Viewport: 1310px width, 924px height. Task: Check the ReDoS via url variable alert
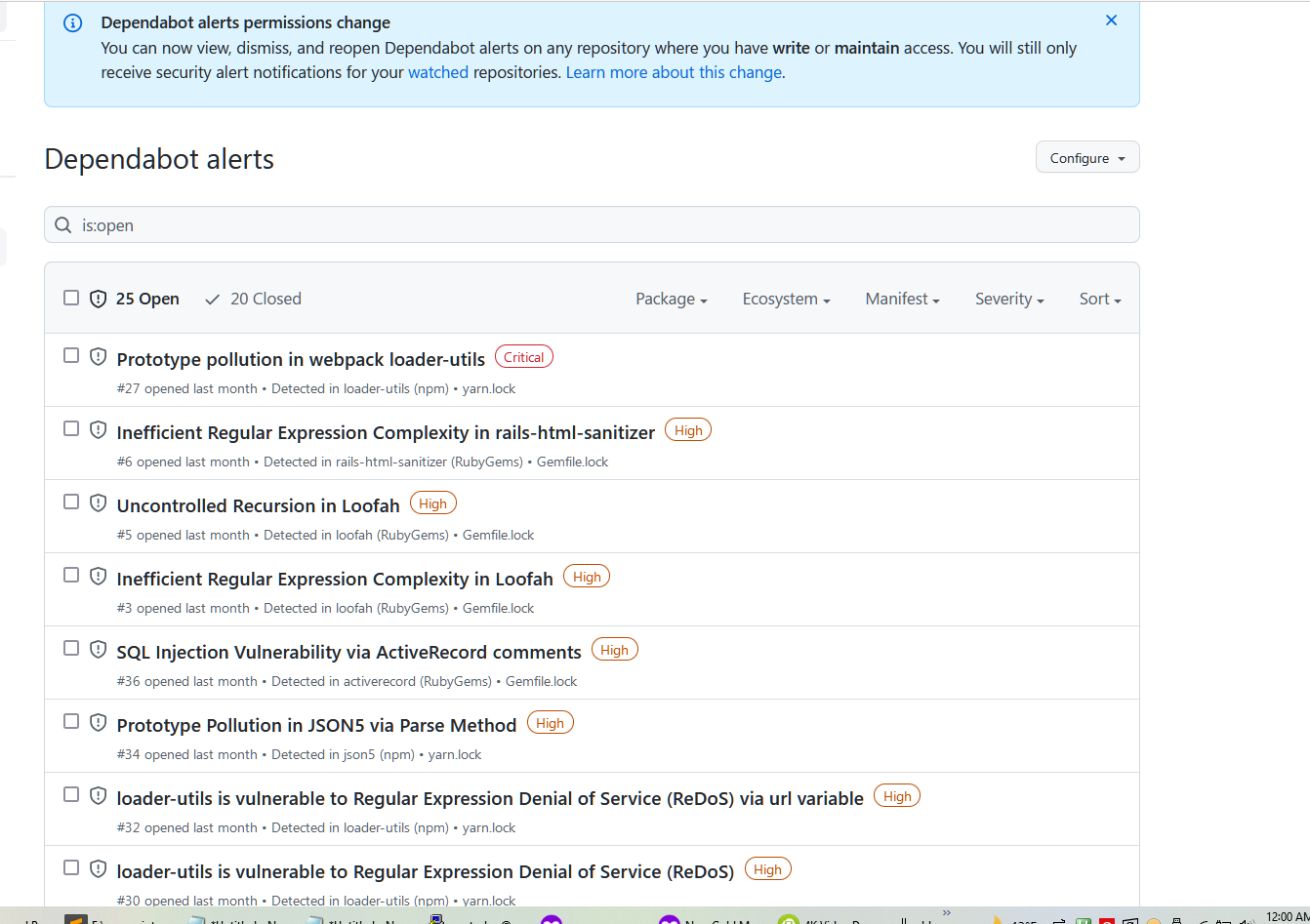point(71,794)
